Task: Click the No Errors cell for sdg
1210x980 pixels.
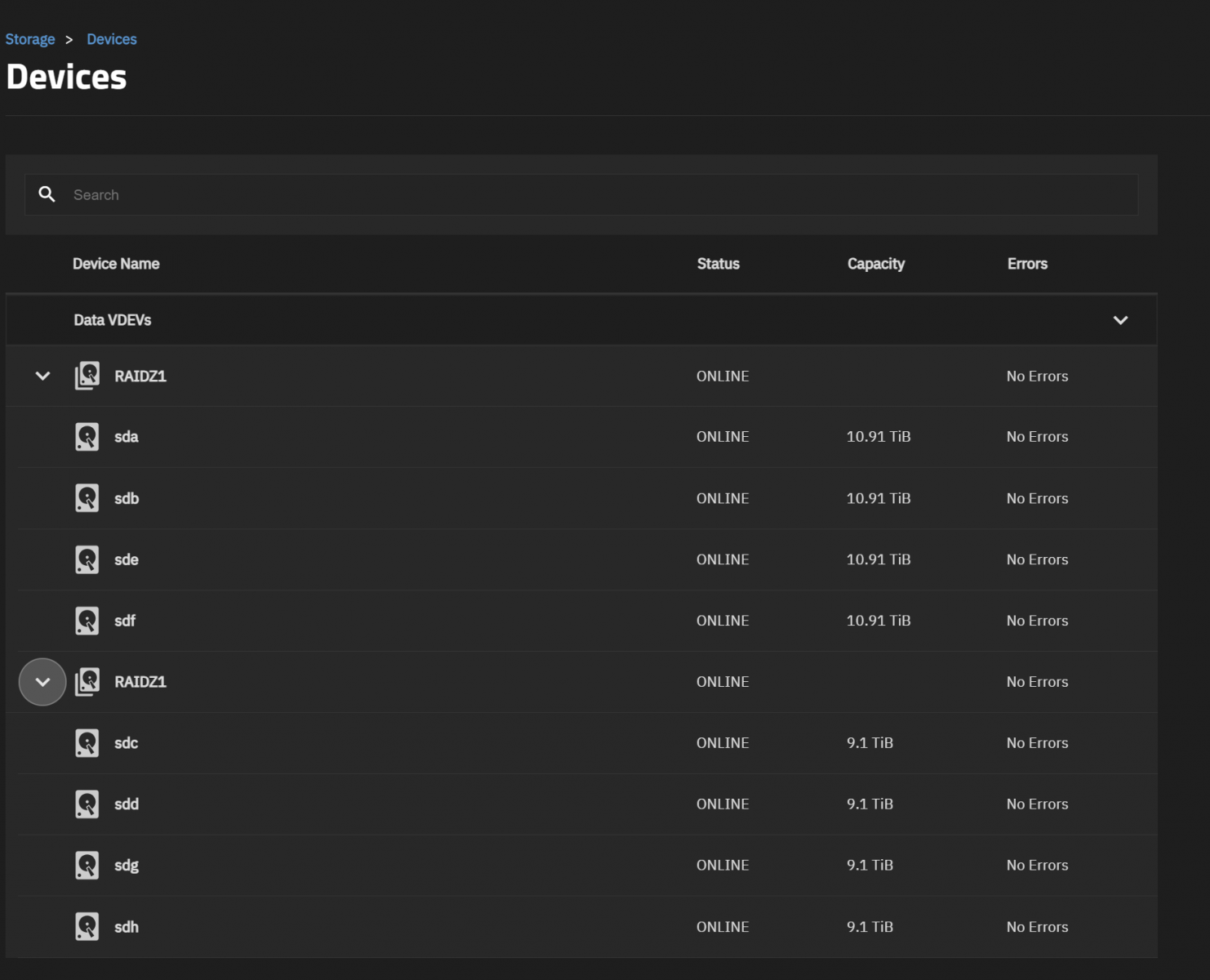Action: tap(1038, 866)
